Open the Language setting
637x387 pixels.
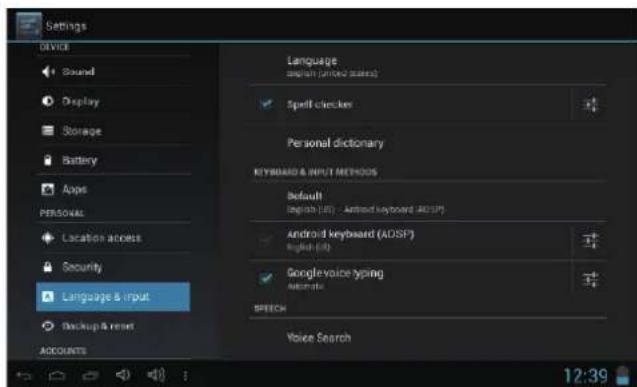[428, 66]
